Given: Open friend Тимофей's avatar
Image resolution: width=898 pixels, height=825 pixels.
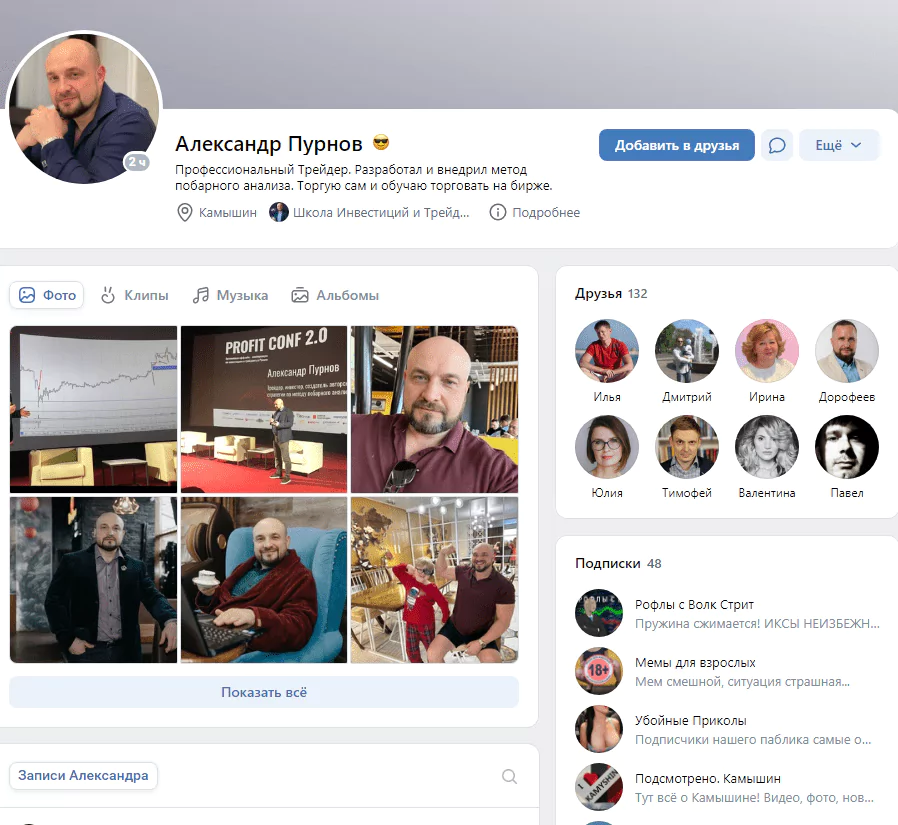Looking at the screenshot, I should 687,447.
